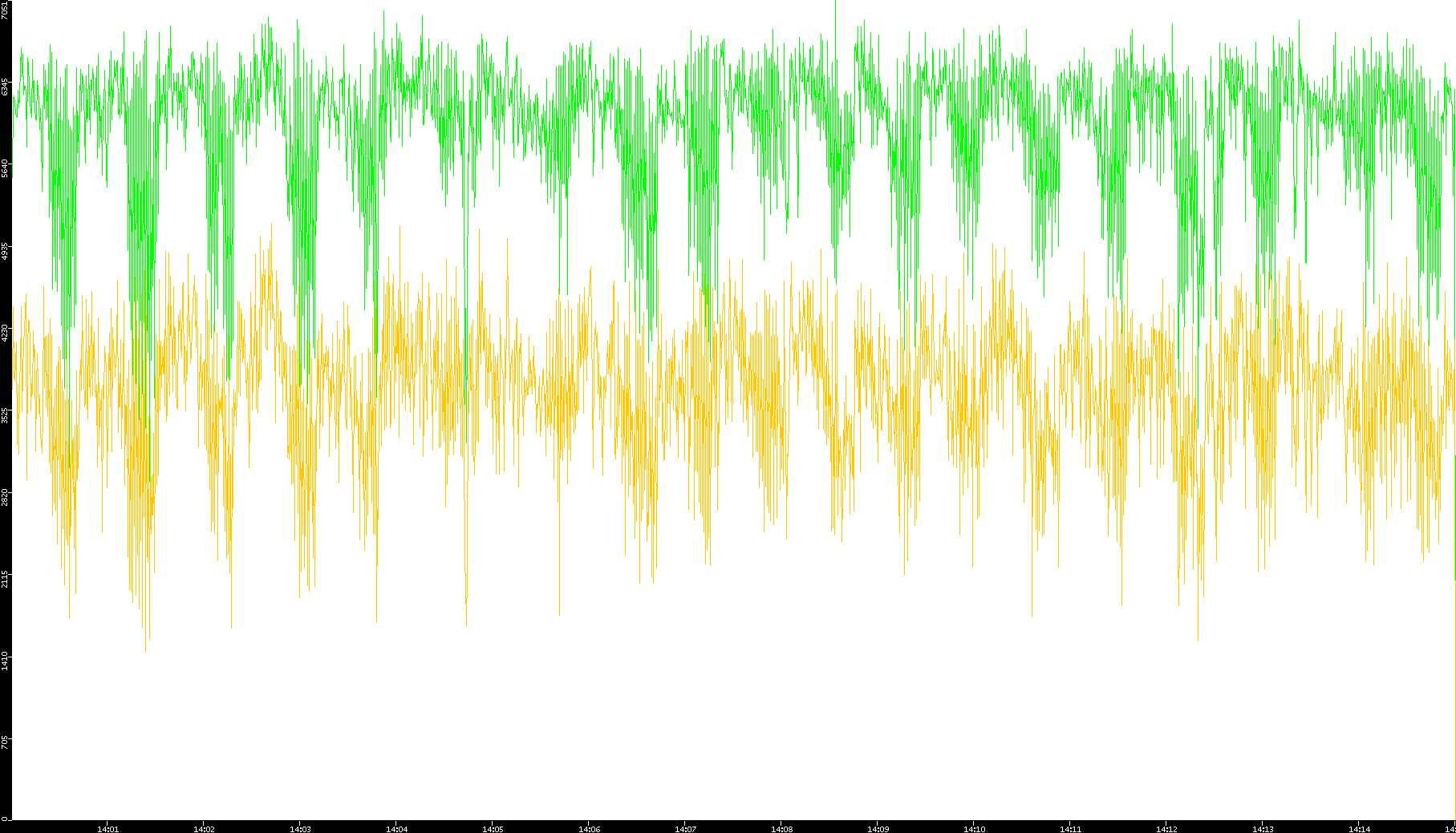Screen dimensions: 1456x833
Task: Click the 14:01 time axis label
Action: (107, 829)
